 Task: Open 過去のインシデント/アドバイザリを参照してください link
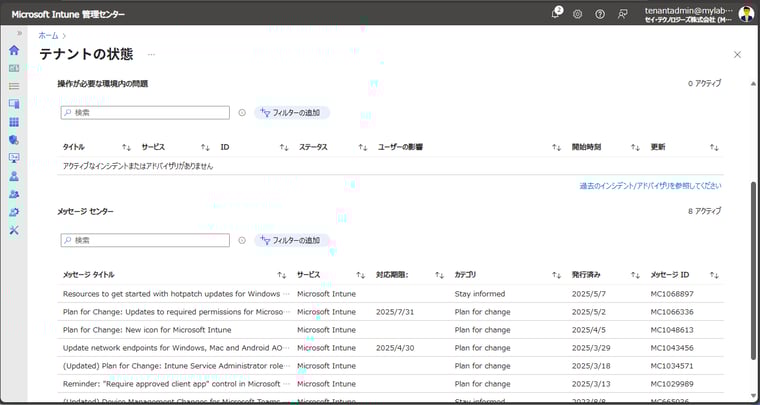[650, 186]
